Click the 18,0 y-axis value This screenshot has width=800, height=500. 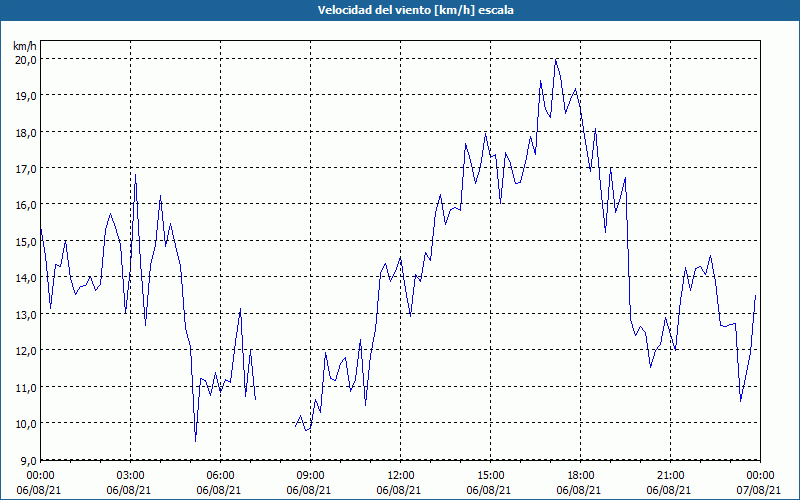coord(26,132)
